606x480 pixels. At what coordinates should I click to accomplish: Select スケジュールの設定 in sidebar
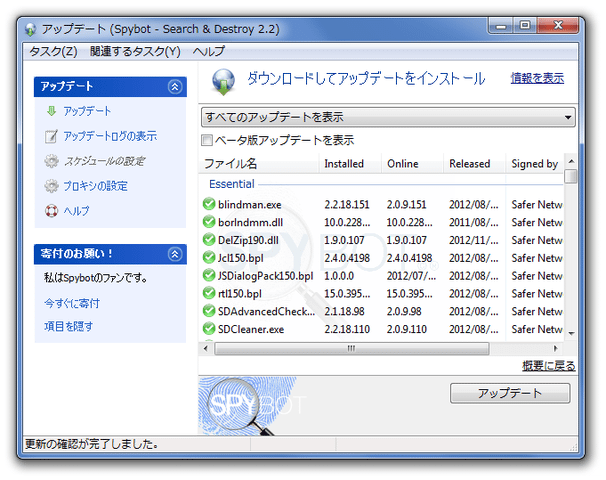click(x=104, y=161)
